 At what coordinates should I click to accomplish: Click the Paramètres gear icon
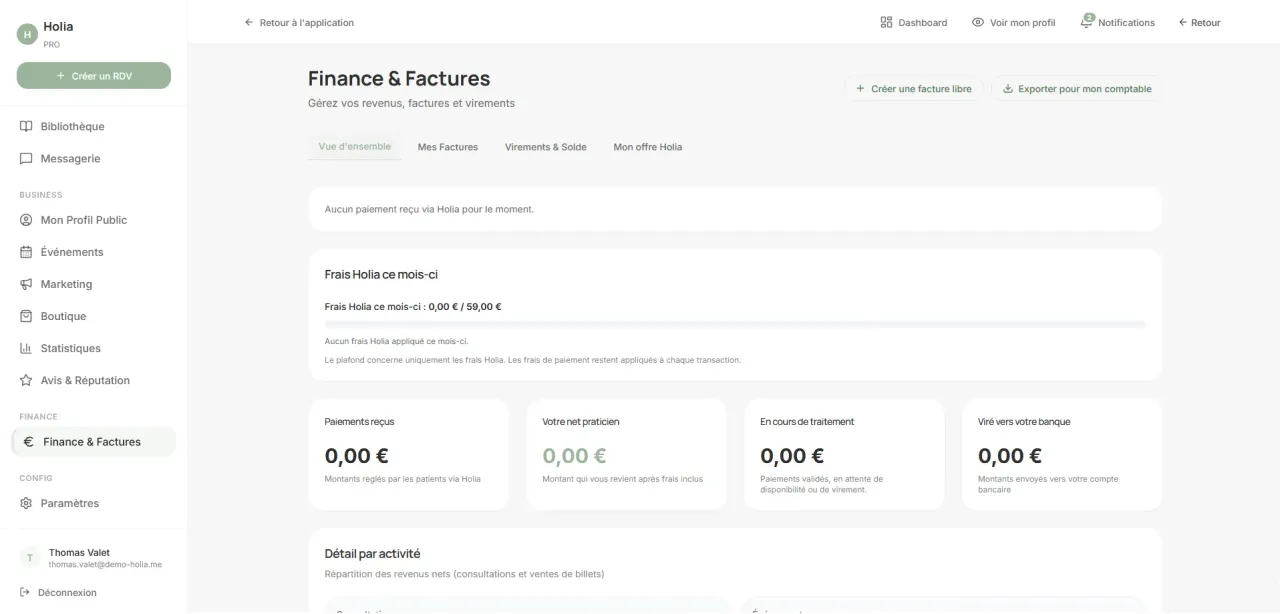(x=26, y=503)
